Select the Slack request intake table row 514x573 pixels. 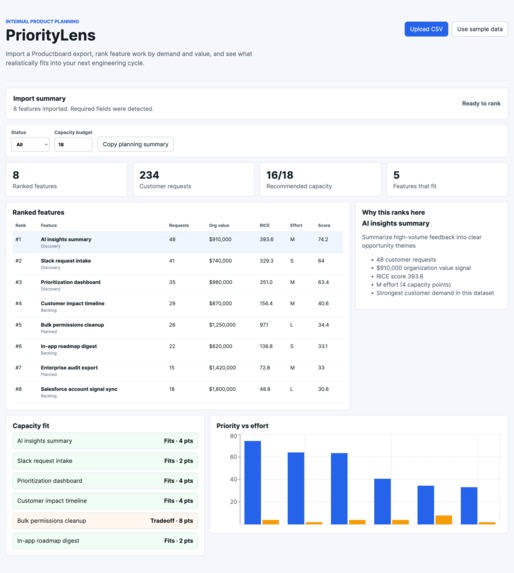(178, 263)
